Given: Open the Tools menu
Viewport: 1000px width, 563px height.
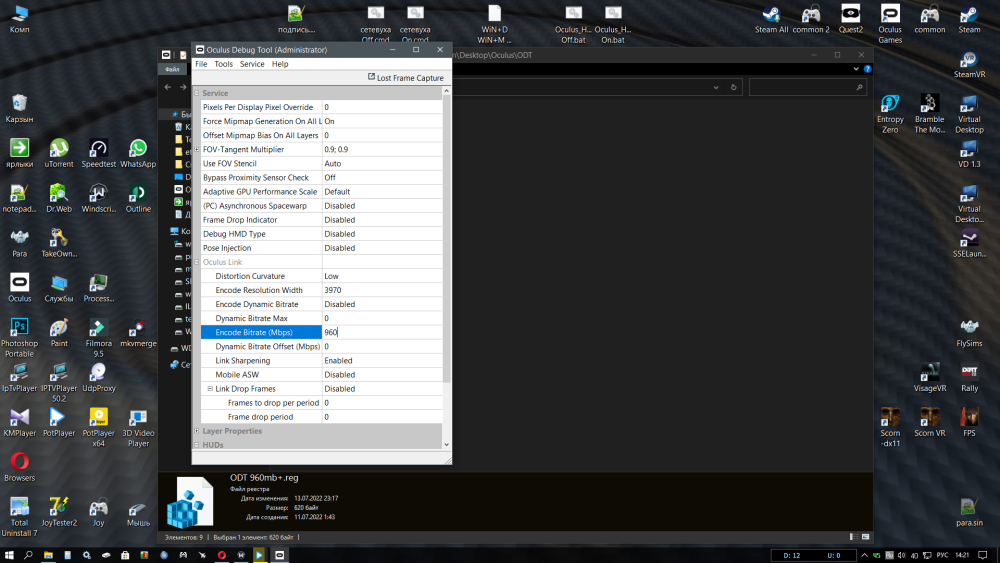Looking at the screenshot, I should click(223, 64).
